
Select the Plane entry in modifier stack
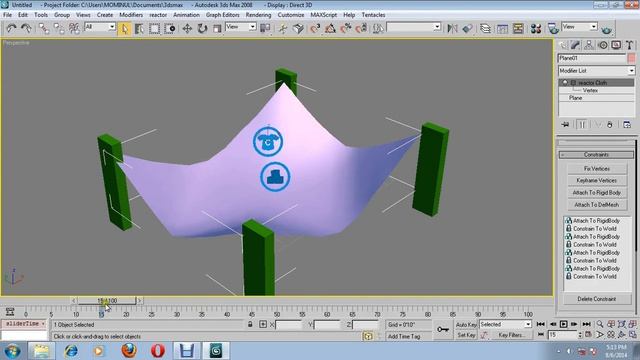point(576,98)
